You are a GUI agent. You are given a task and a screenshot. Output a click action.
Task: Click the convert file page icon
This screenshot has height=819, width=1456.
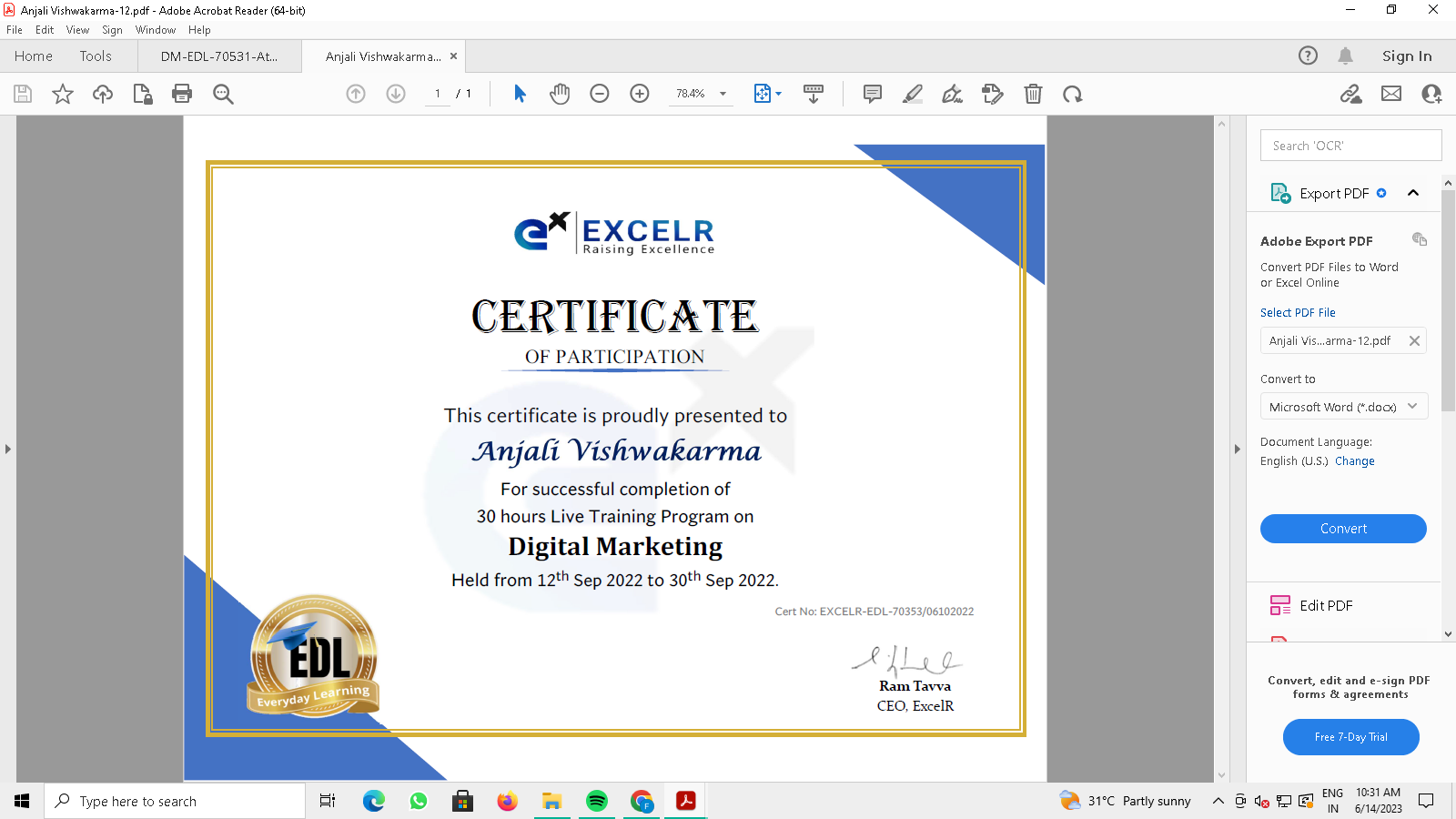[143, 94]
